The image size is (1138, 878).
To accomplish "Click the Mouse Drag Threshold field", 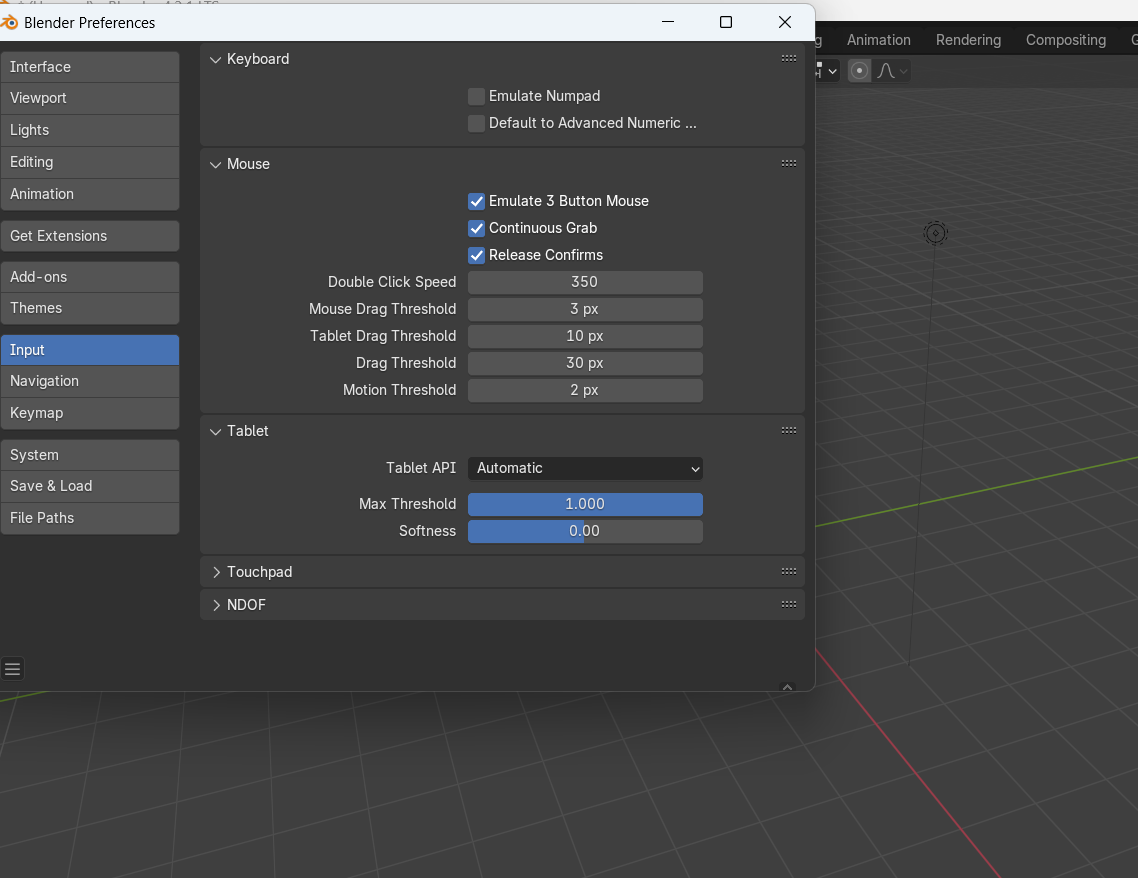I will pos(585,309).
